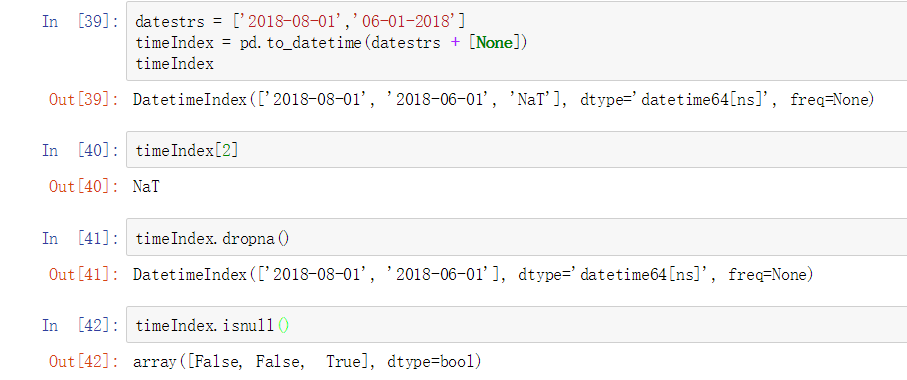This screenshot has height=380, width=907.
Task: Click the 'Out[41]:' prompt label
Action: (x=84, y=274)
